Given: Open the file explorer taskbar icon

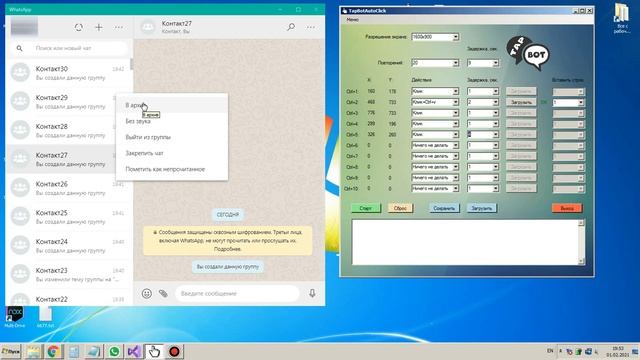Looking at the screenshot, I should coord(33,351).
